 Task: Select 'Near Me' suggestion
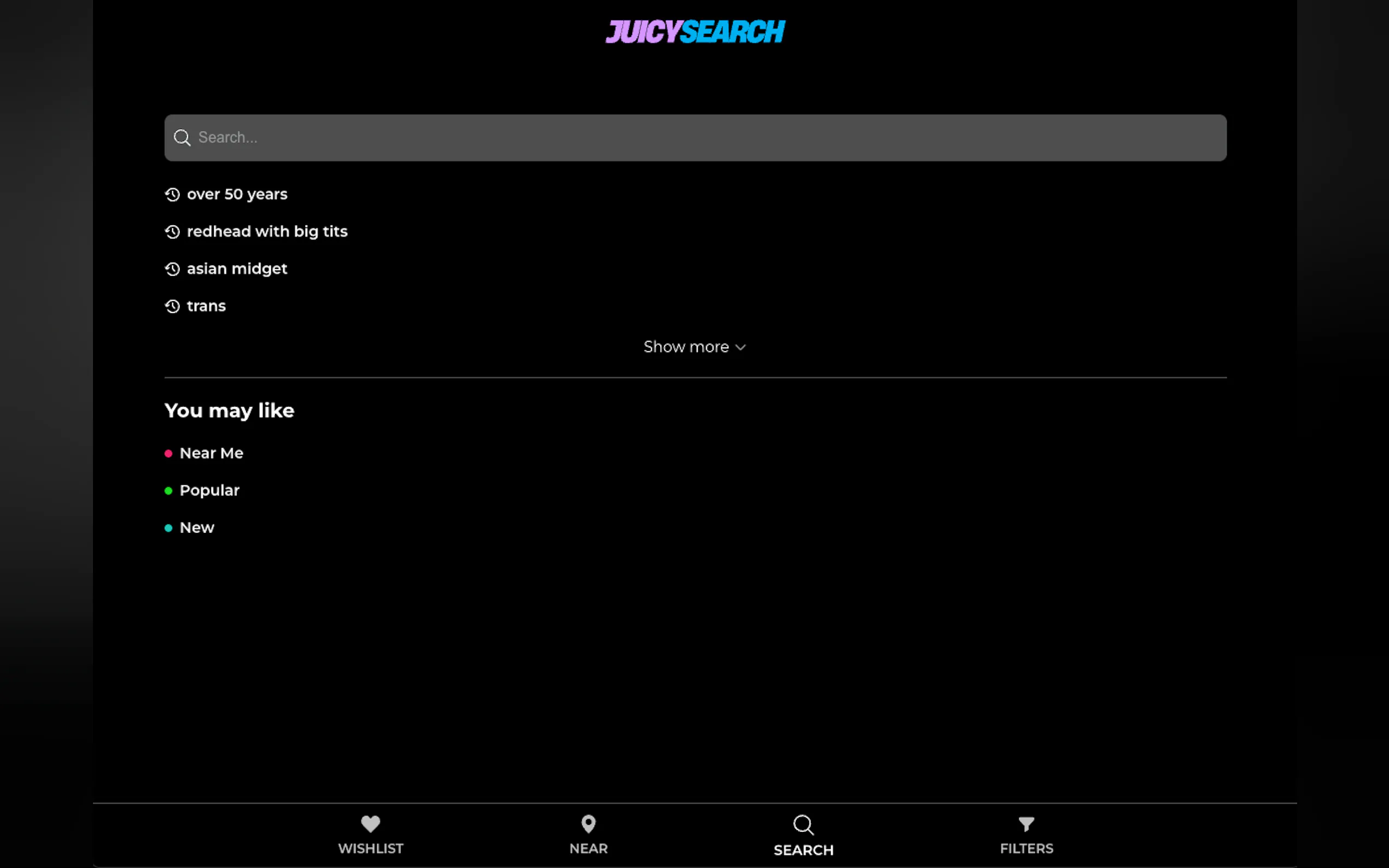coord(211,453)
